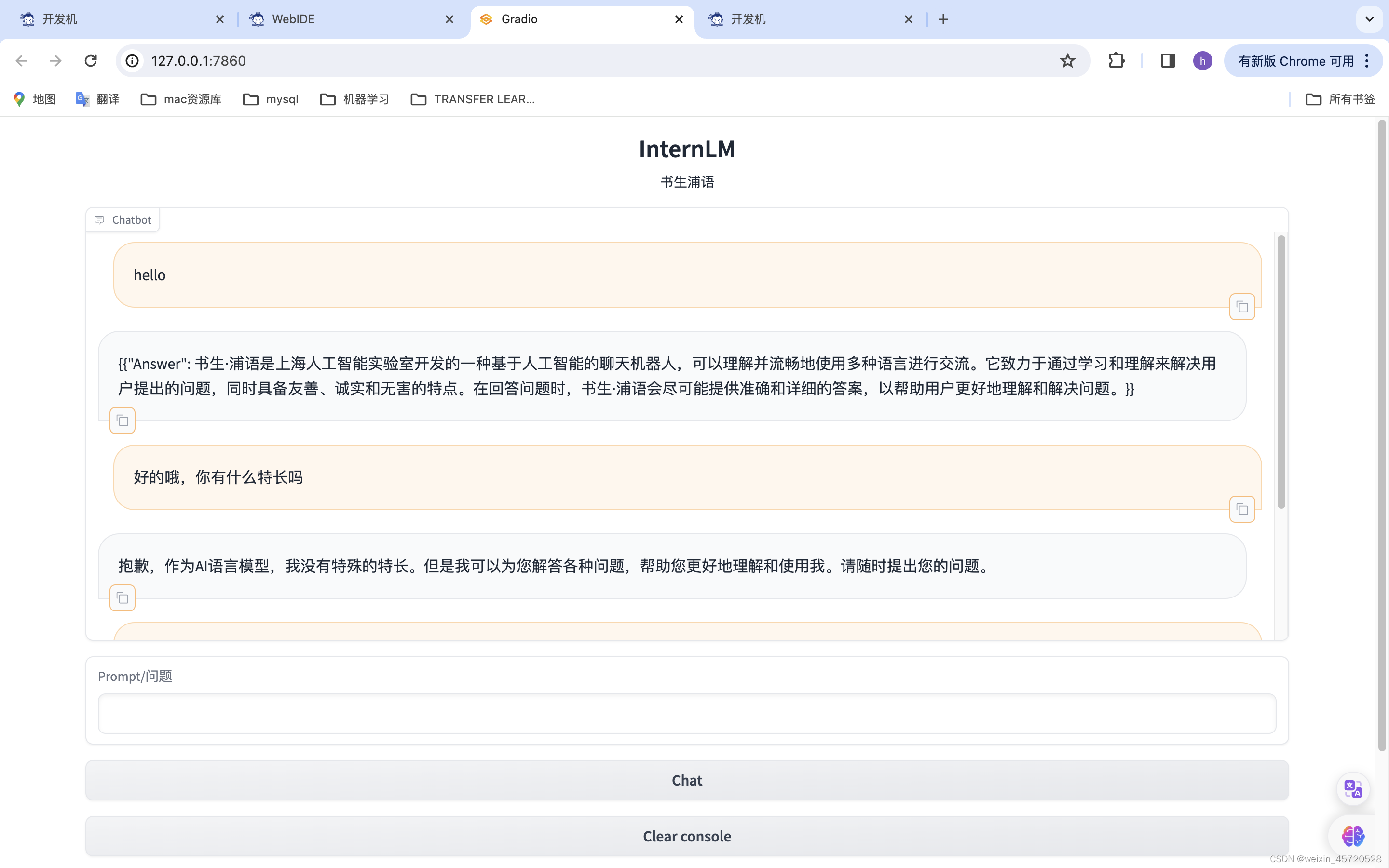Open the Chrome extensions puzzle icon
Screen dimensions: 1389x868
[x=1117, y=61]
